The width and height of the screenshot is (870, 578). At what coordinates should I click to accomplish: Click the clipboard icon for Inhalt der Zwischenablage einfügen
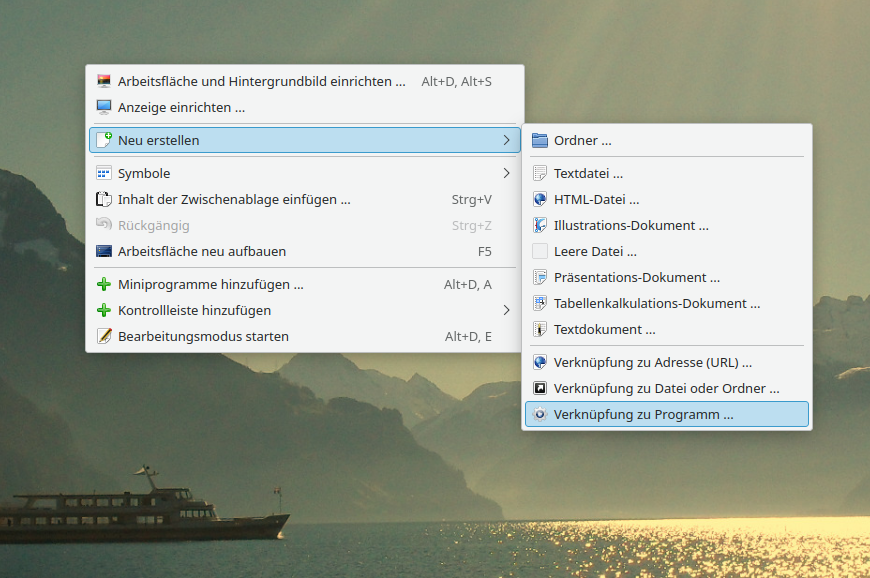pos(104,199)
